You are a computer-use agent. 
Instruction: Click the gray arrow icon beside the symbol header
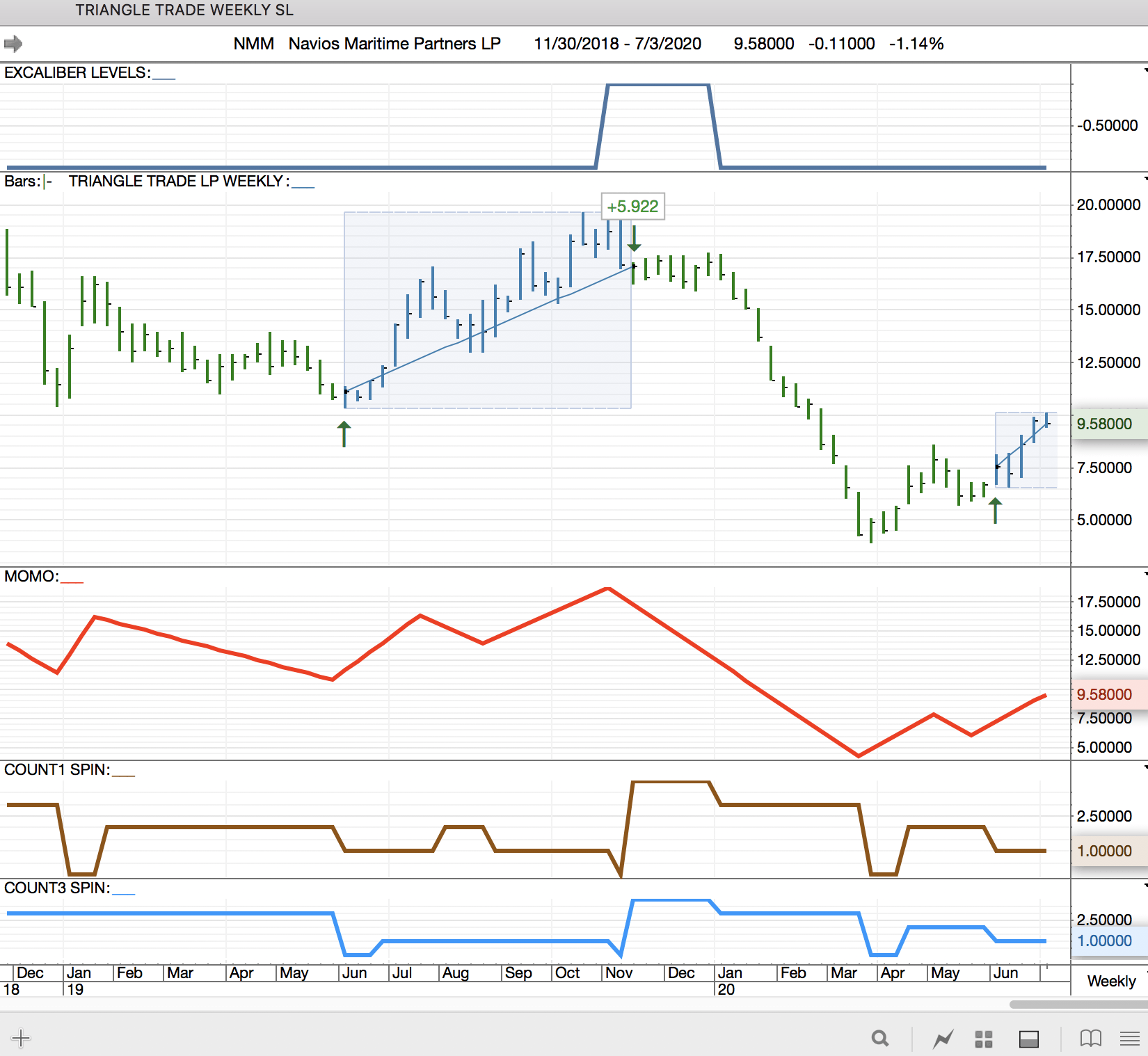tap(13, 44)
